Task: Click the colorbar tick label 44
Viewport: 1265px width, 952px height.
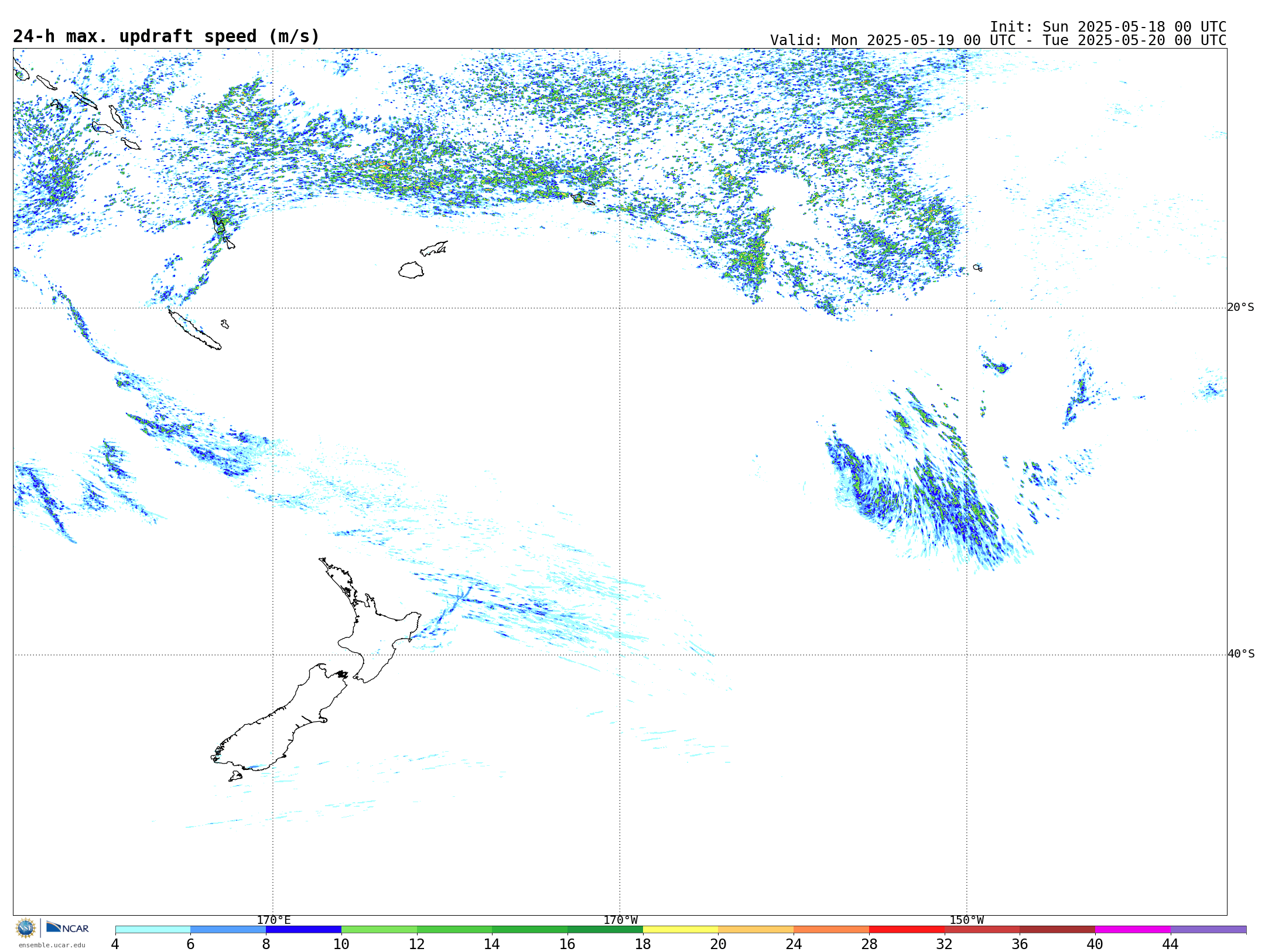Action: tap(1171, 944)
